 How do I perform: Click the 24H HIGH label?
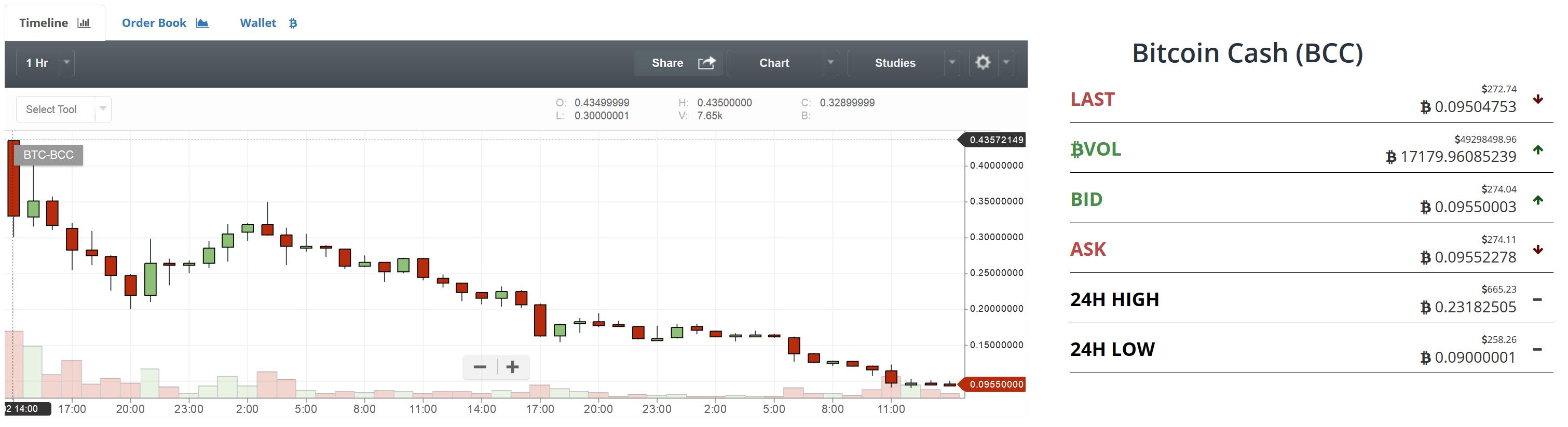tap(1115, 299)
